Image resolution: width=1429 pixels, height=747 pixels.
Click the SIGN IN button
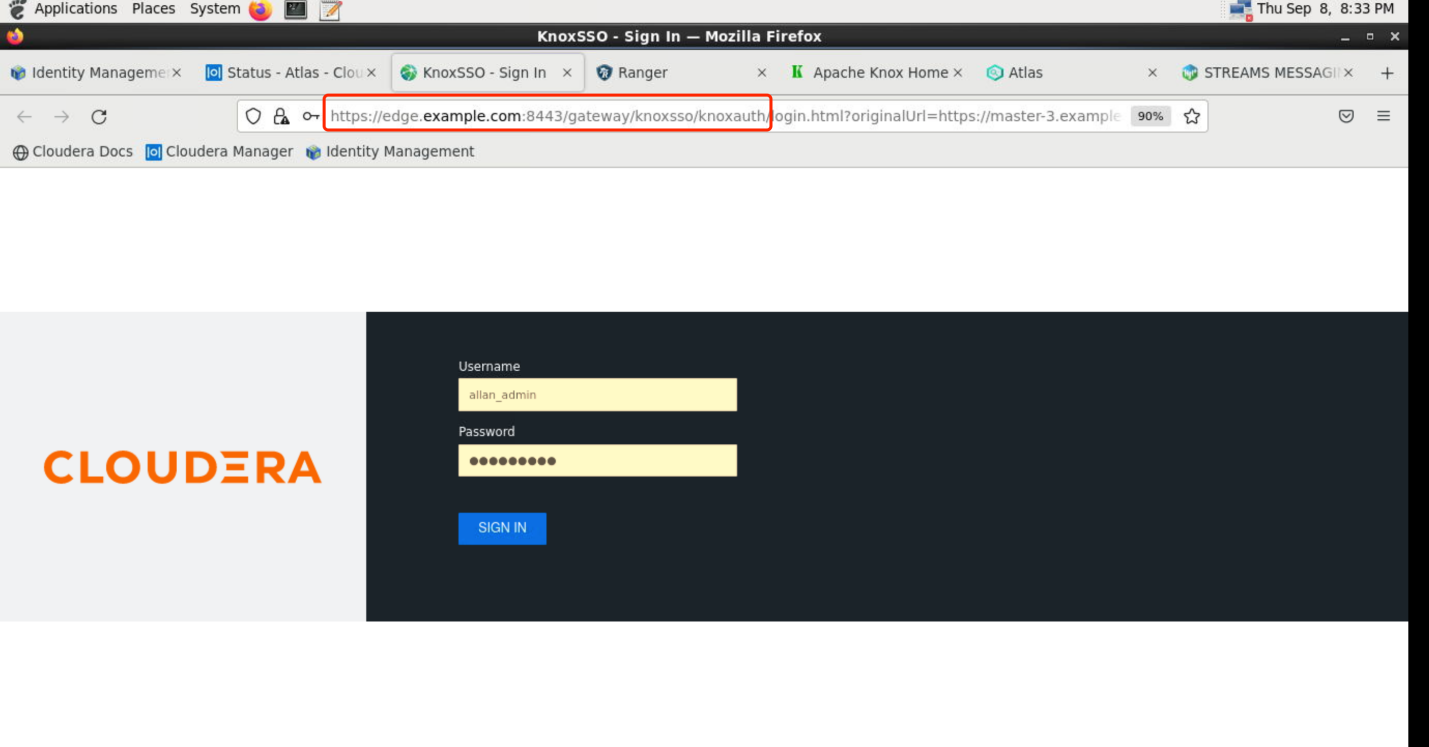502,528
